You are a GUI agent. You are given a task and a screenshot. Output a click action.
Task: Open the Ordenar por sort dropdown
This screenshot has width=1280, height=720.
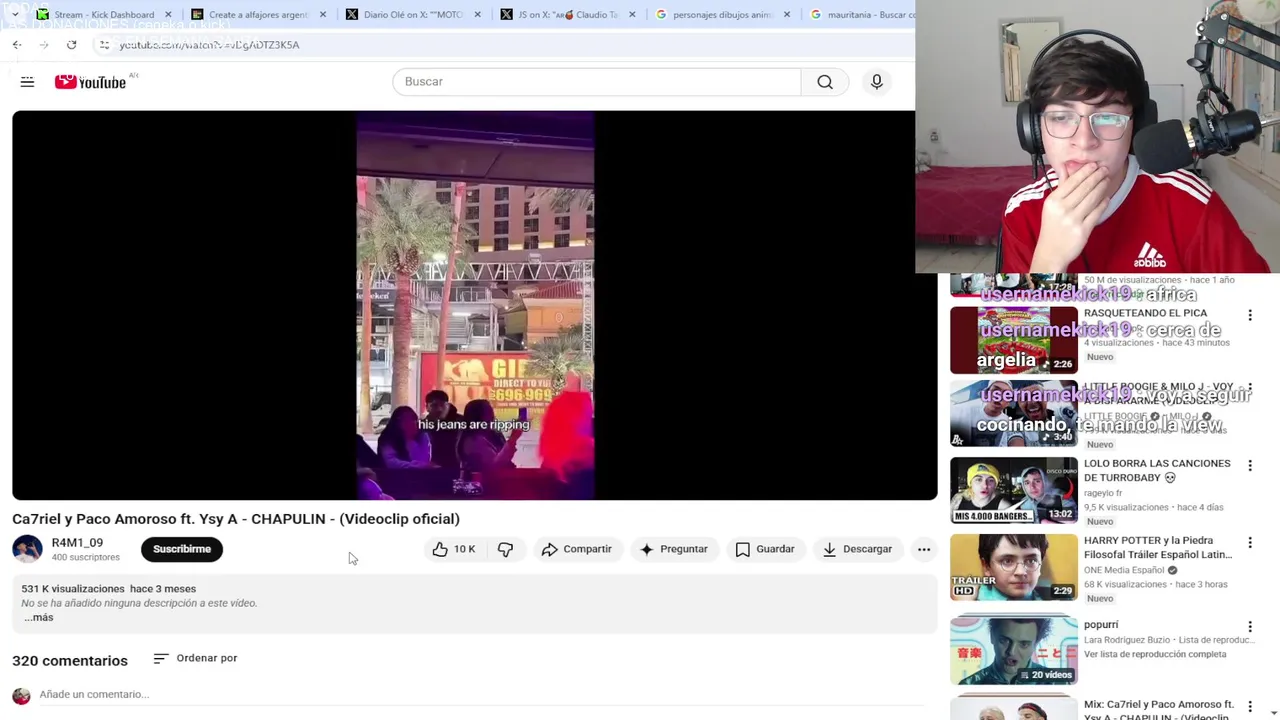[x=195, y=658]
